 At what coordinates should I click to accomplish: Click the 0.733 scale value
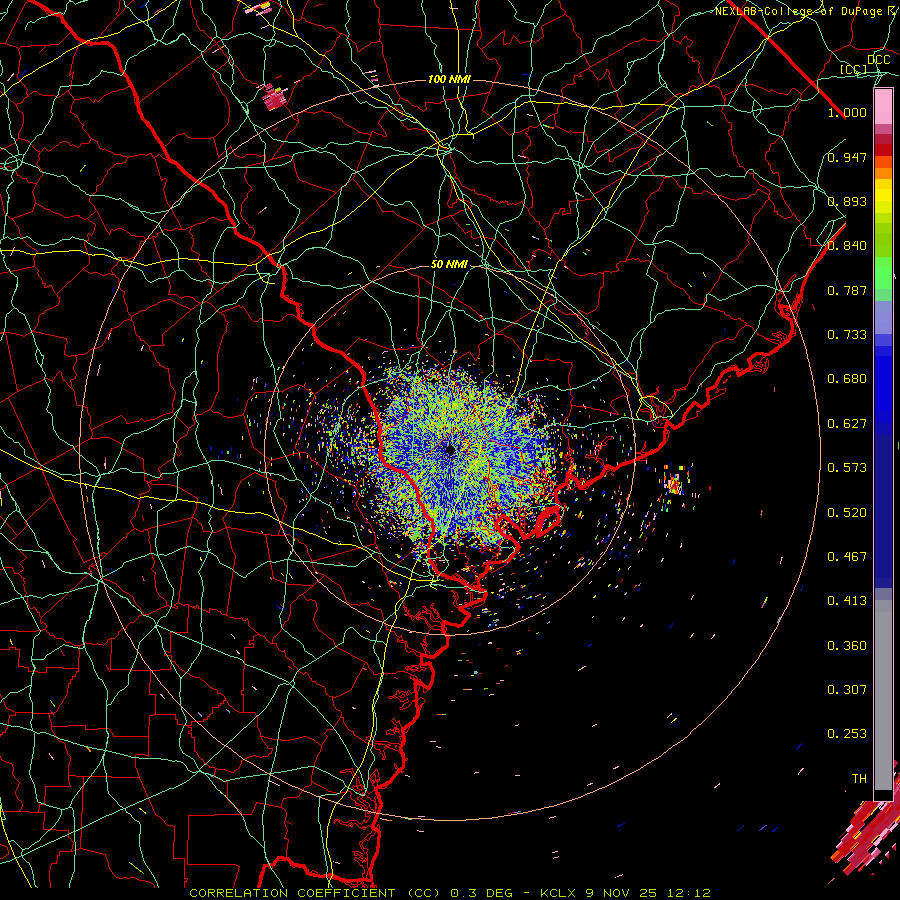pyautogui.click(x=847, y=335)
